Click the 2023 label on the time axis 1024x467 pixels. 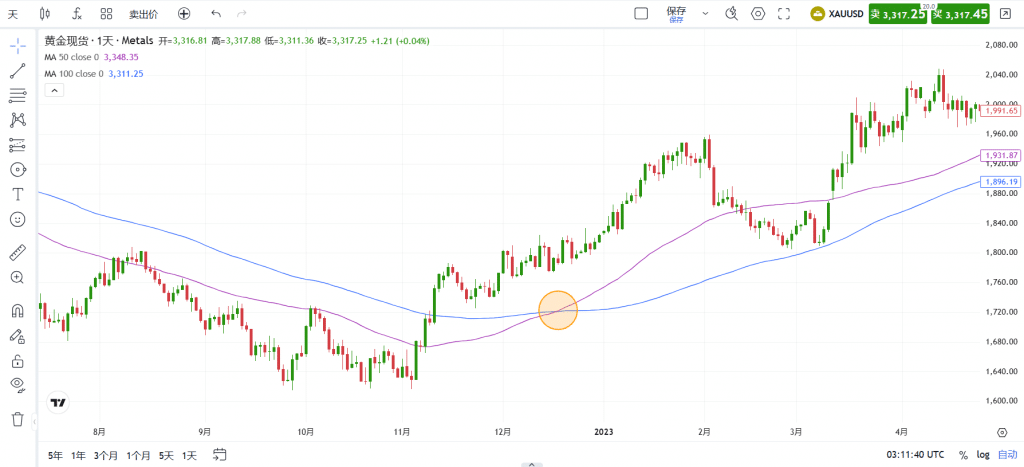[604, 432]
